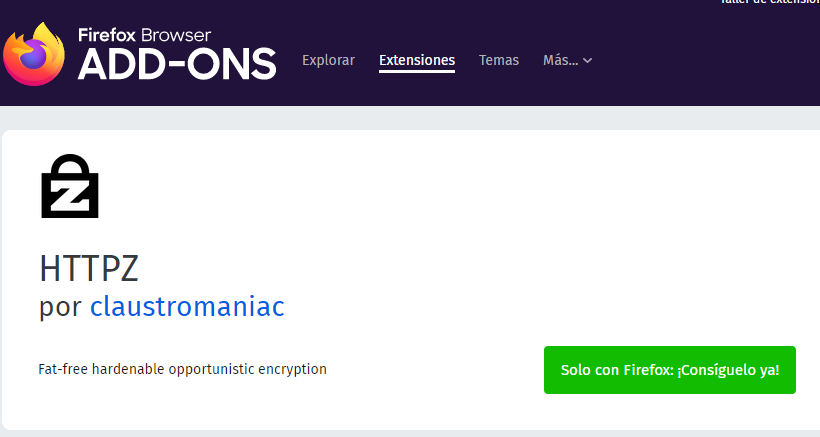Click the underline beneath Extensiones
This screenshot has height=437, width=820.
point(417,71)
